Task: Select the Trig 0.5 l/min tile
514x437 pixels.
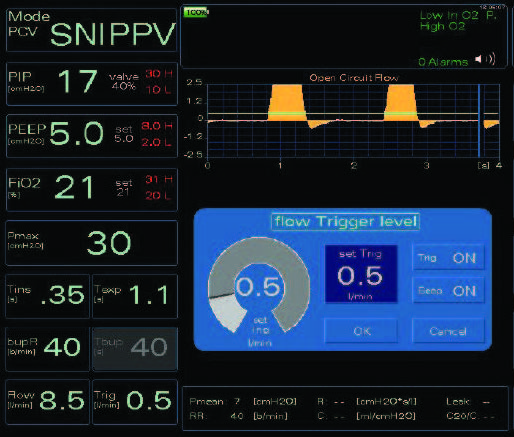Action: point(135,402)
